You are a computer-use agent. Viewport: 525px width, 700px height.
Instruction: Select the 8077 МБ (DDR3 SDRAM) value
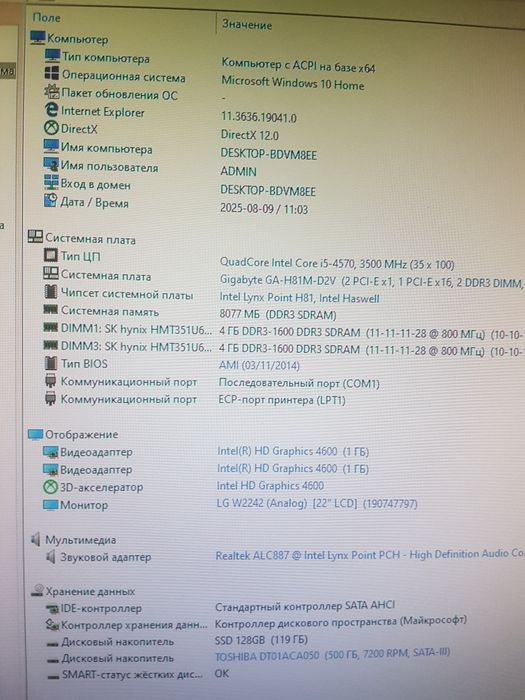click(278, 314)
